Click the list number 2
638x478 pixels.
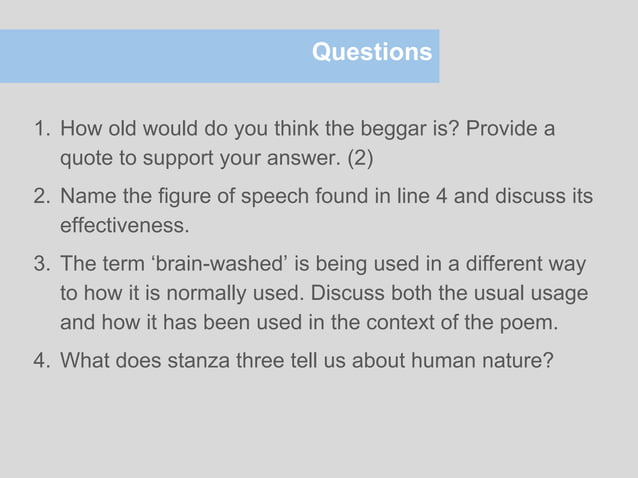click(42, 196)
